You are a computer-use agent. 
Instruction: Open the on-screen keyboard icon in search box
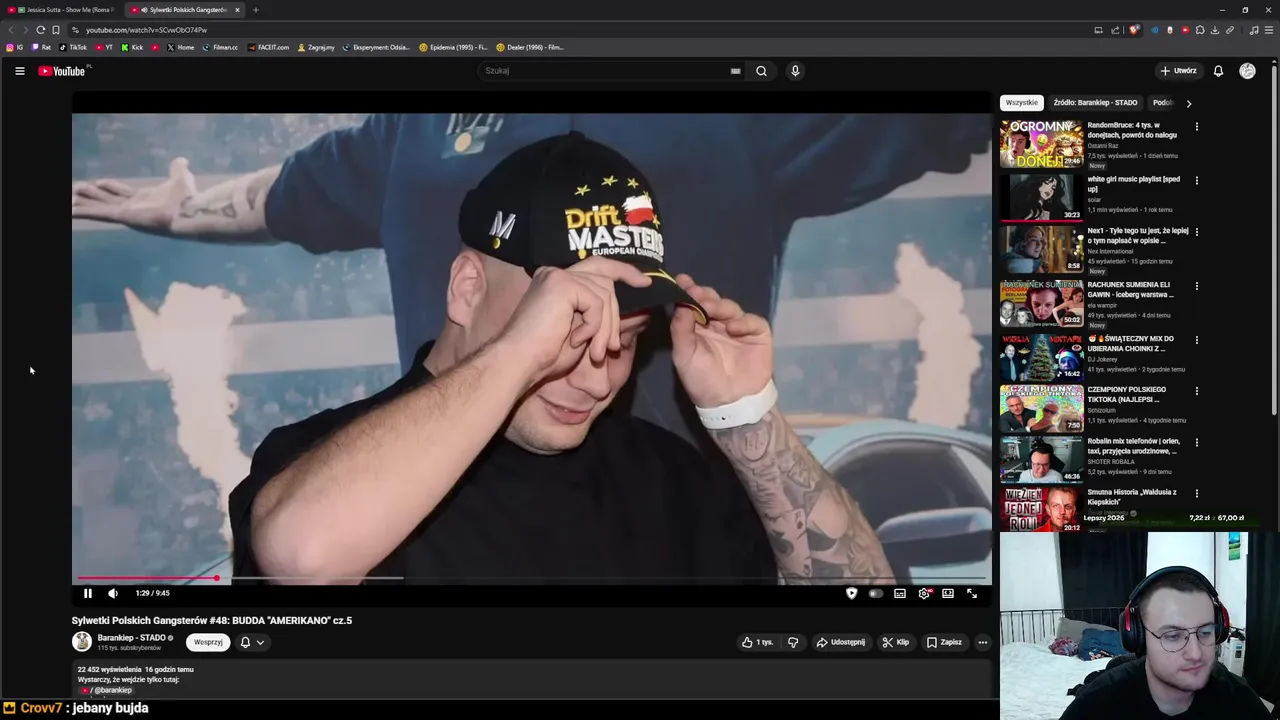pyautogui.click(x=735, y=71)
